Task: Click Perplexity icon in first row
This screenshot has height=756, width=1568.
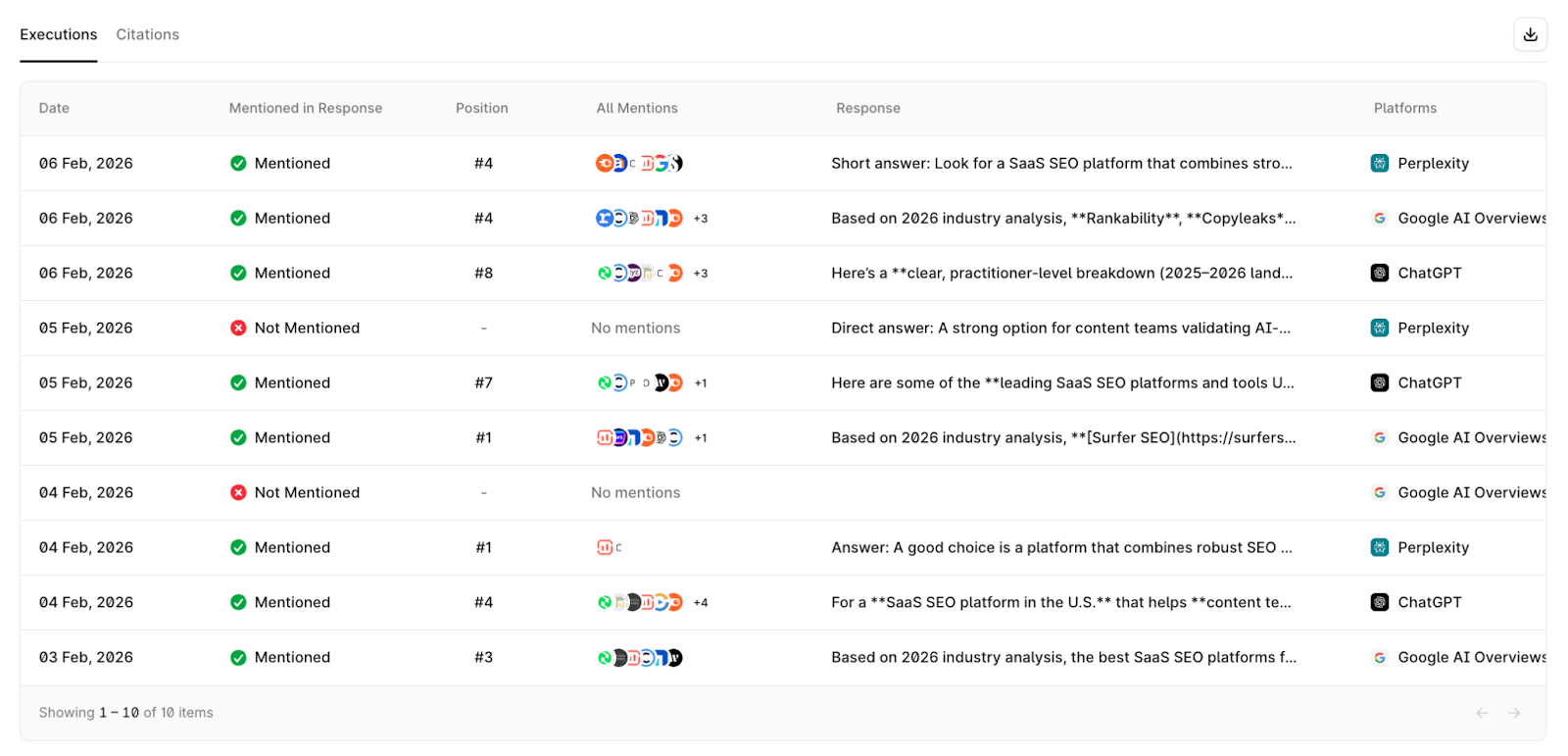Action: tap(1380, 164)
